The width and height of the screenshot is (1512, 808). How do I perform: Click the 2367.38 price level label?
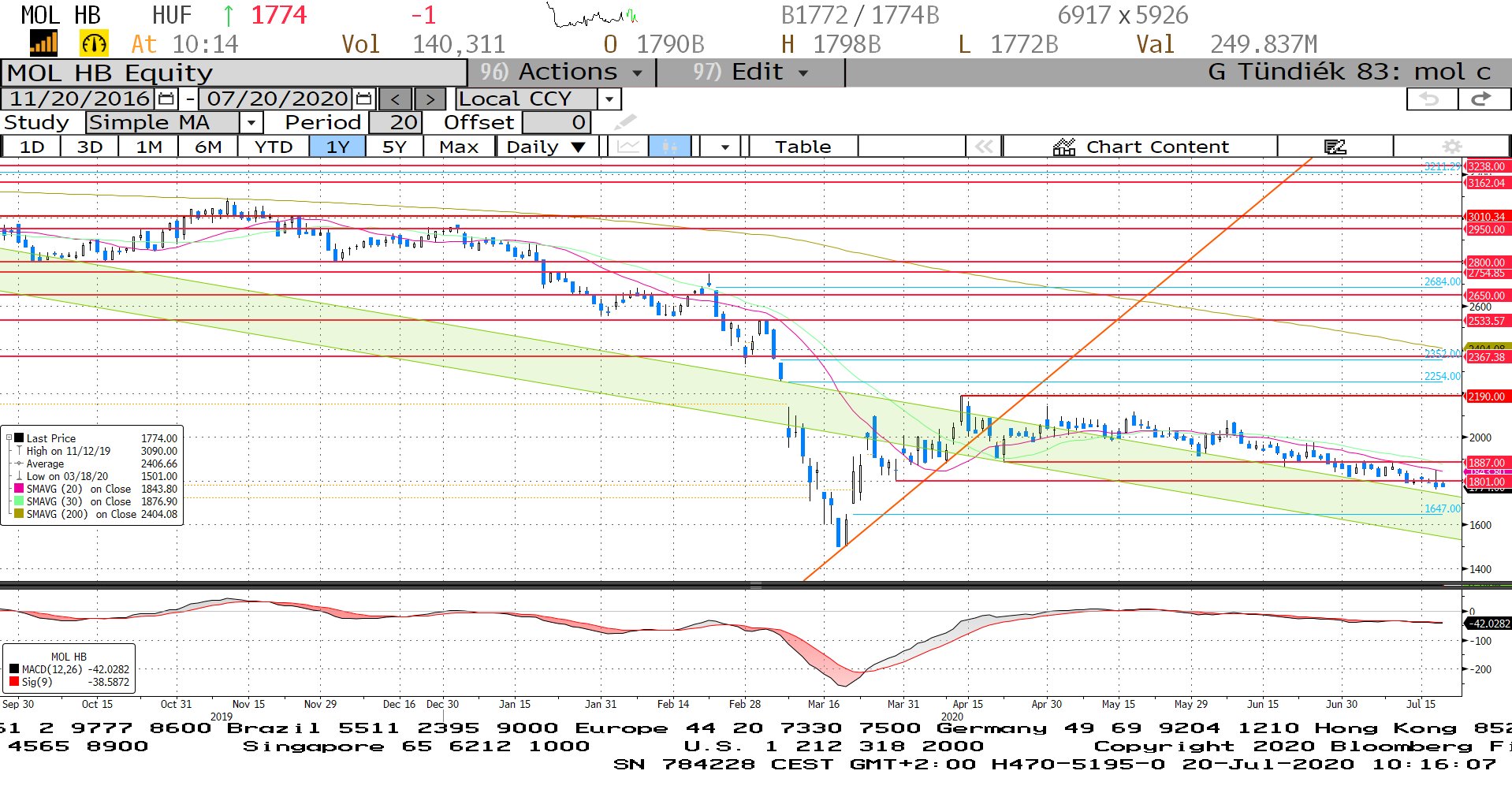pos(1486,357)
